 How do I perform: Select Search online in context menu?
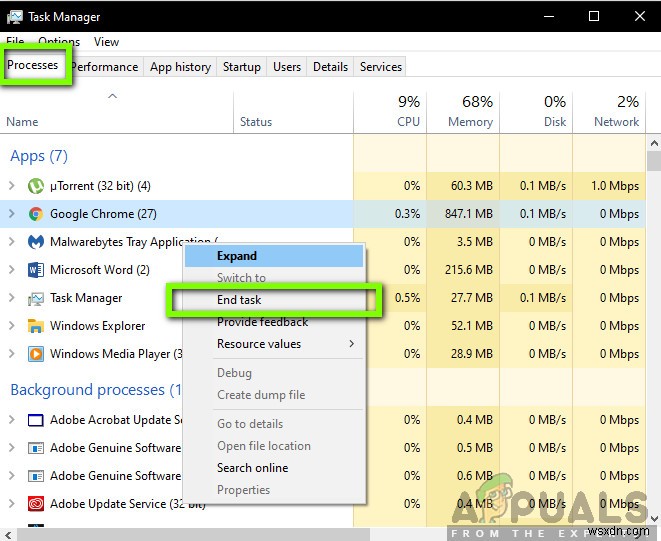(x=274, y=468)
